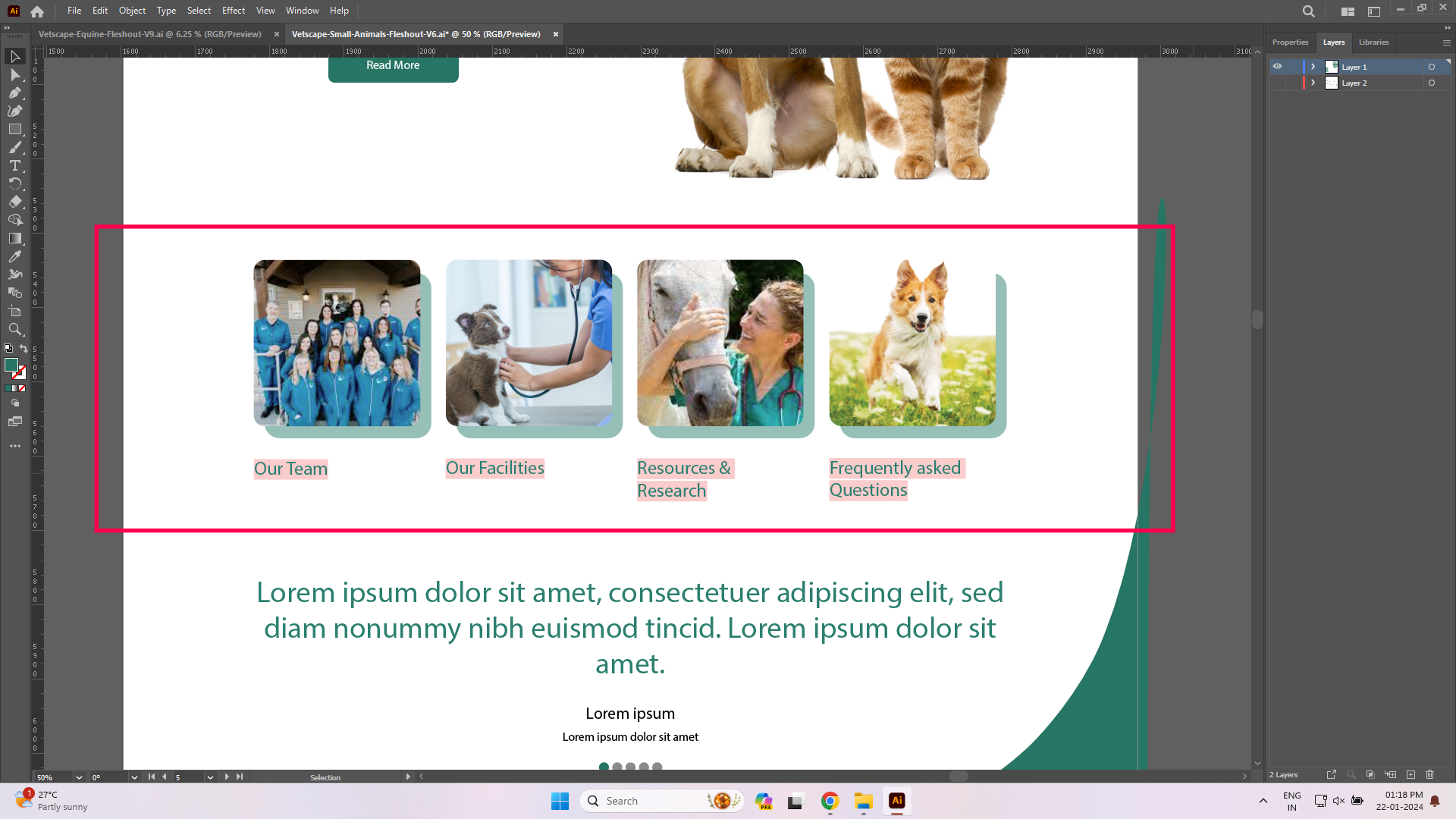Activate the Zoom tool

(x=14, y=329)
